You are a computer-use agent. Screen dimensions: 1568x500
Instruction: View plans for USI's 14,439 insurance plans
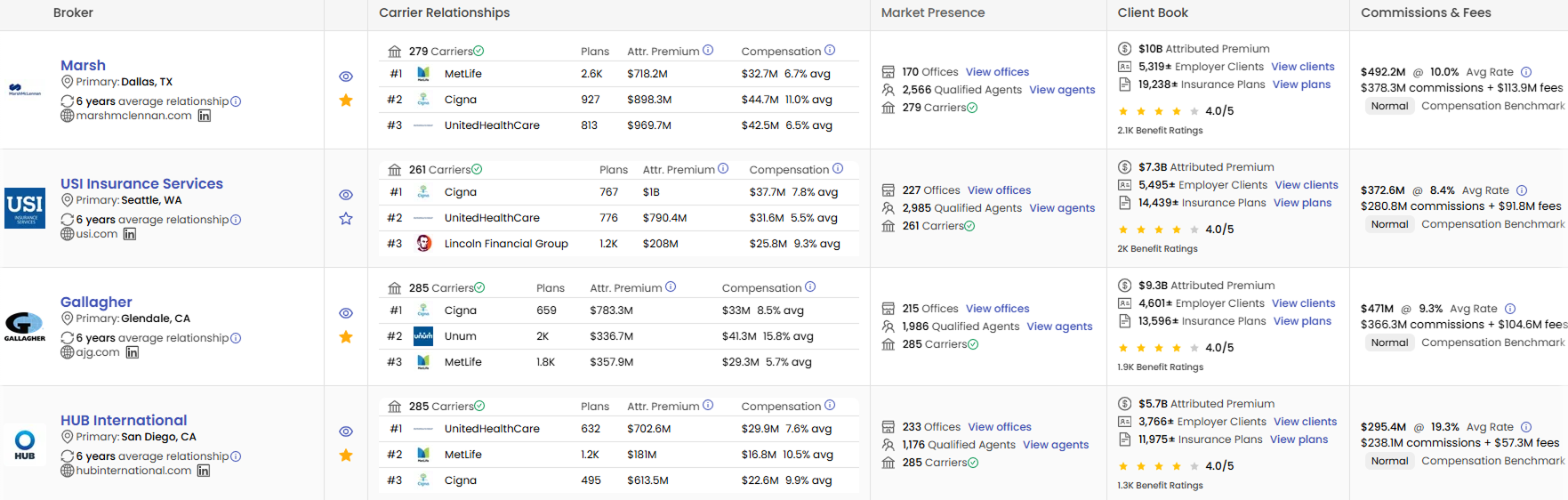point(1302,203)
